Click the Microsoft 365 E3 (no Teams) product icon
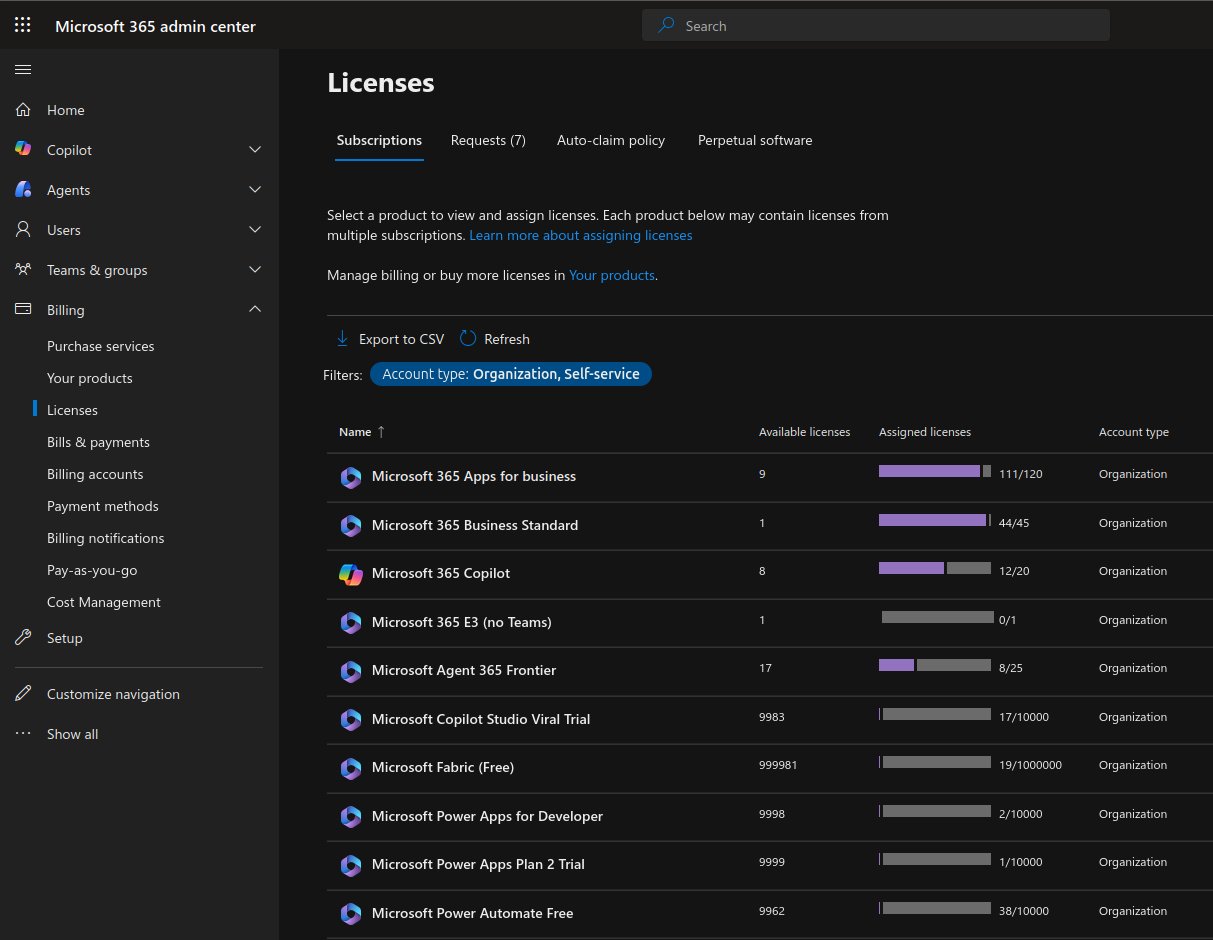The height and width of the screenshot is (940, 1213). [350, 622]
